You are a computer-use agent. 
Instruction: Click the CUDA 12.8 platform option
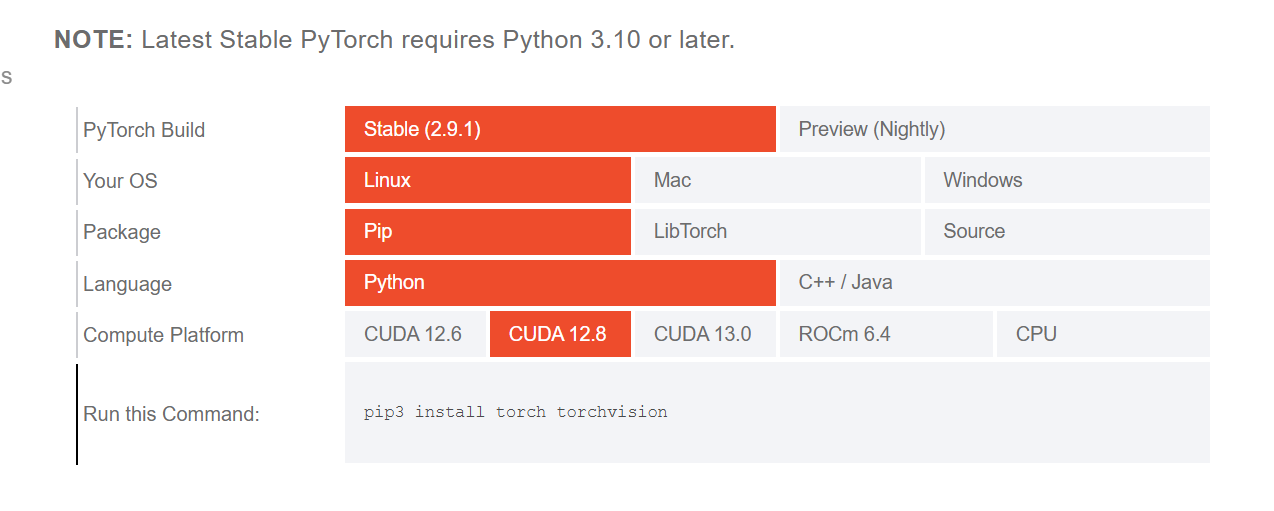tap(560, 334)
